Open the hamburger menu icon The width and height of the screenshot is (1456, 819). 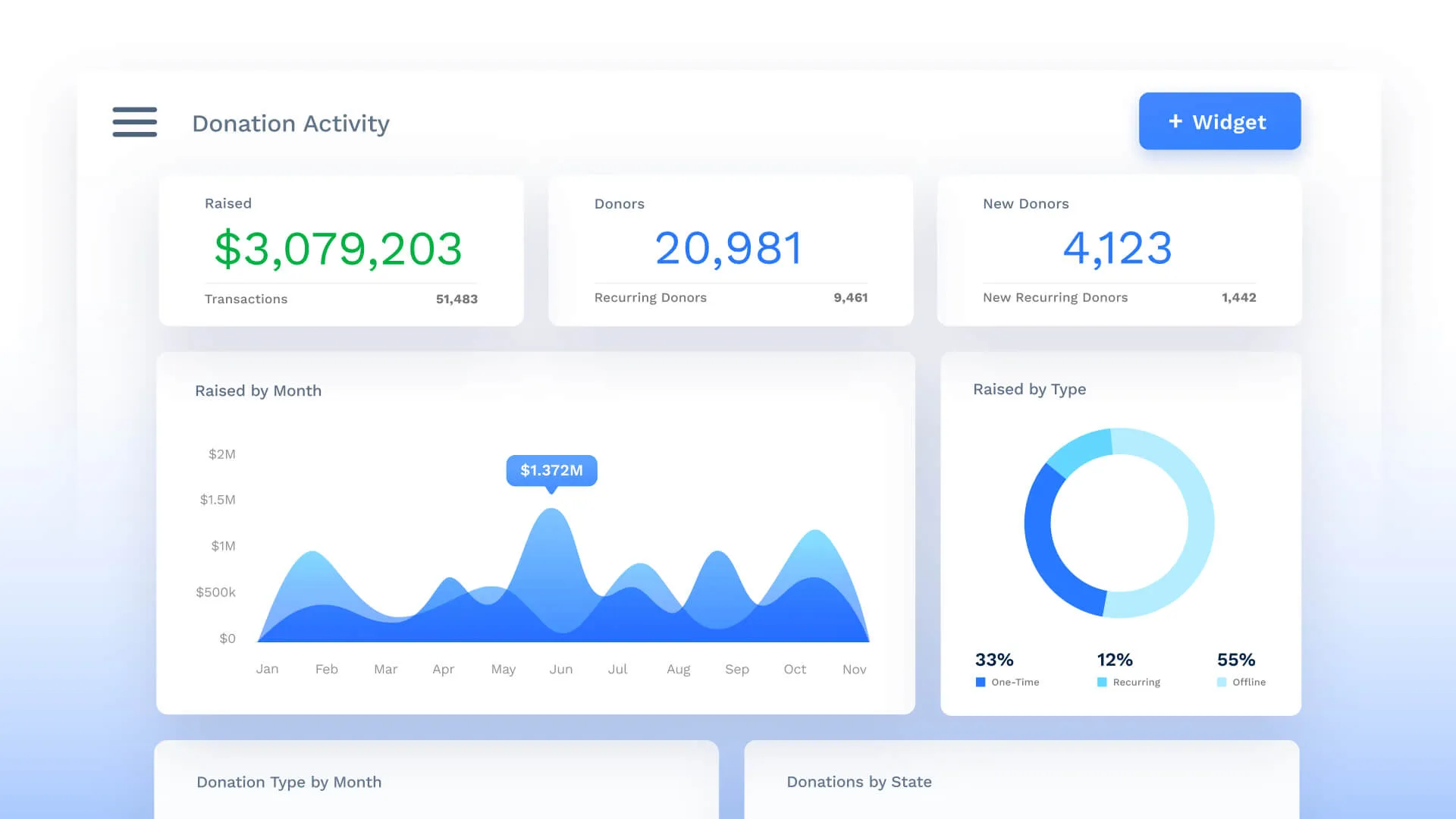[134, 122]
